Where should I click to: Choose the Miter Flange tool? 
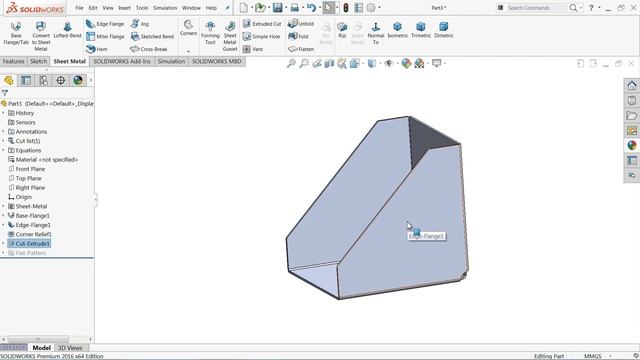(x=105, y=36)
